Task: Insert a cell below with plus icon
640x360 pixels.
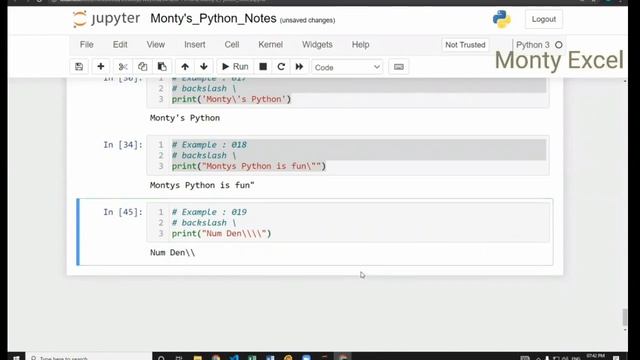Action: (x=100, y=67)
